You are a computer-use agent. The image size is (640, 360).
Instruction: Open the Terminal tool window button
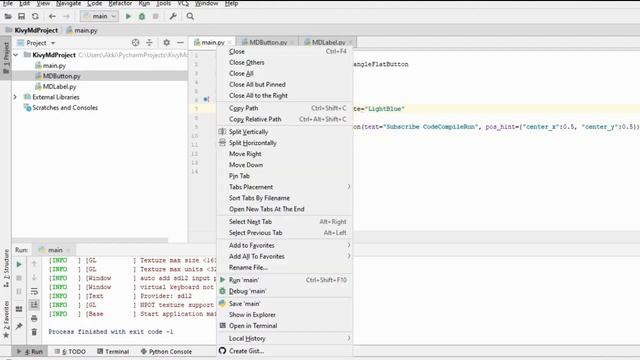113,351
